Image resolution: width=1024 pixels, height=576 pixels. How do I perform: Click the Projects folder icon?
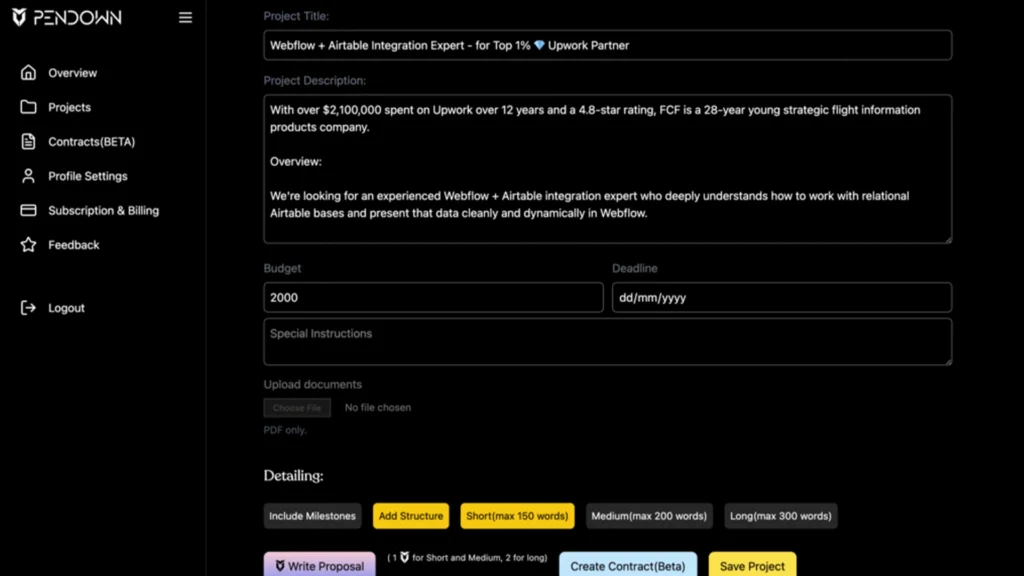click(28, 107)
